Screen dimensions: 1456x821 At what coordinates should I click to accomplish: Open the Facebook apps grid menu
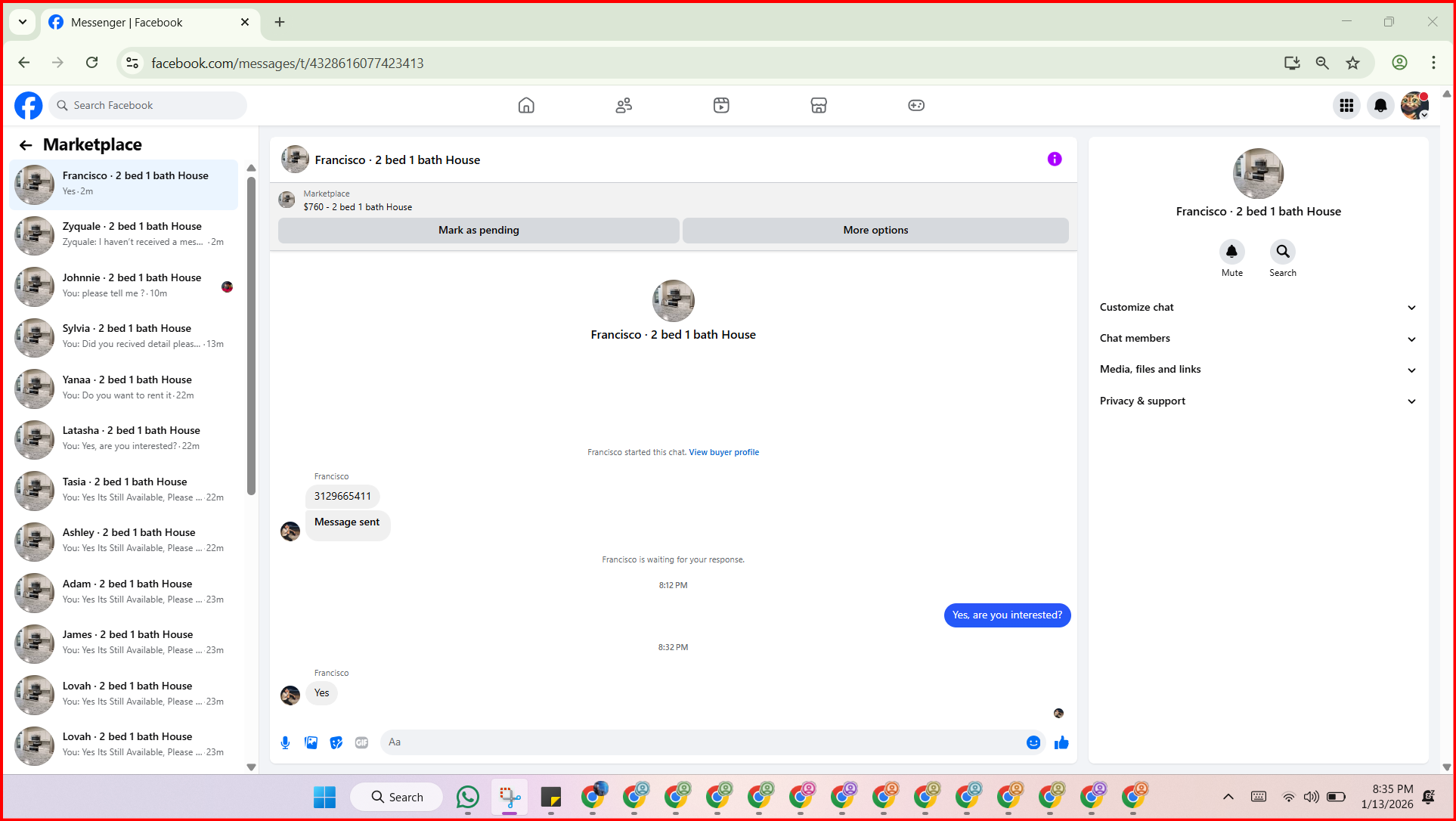pyautogui.click(x=1346, y=106)
